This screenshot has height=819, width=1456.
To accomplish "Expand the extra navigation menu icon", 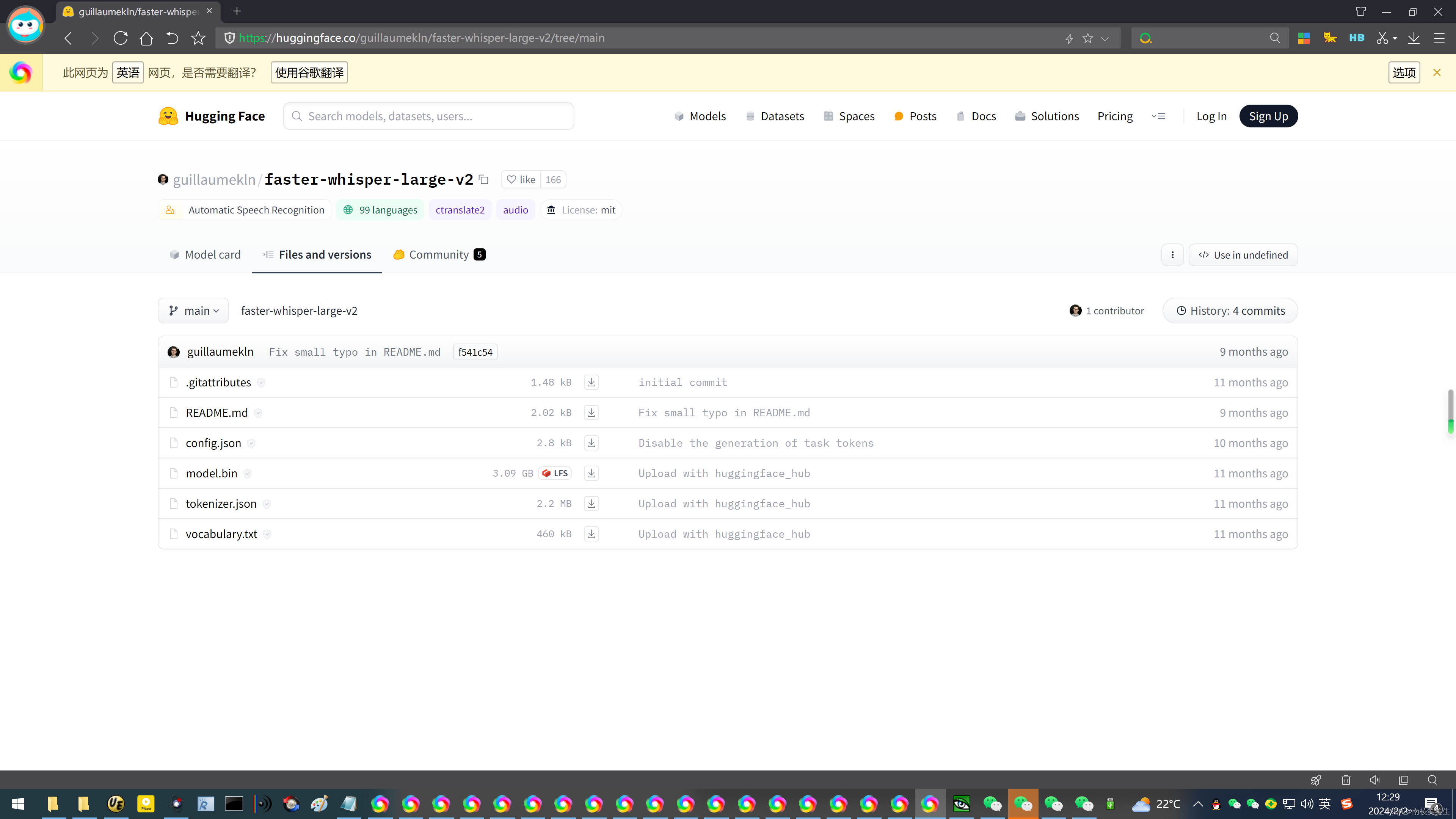I will pos(1159,116).
